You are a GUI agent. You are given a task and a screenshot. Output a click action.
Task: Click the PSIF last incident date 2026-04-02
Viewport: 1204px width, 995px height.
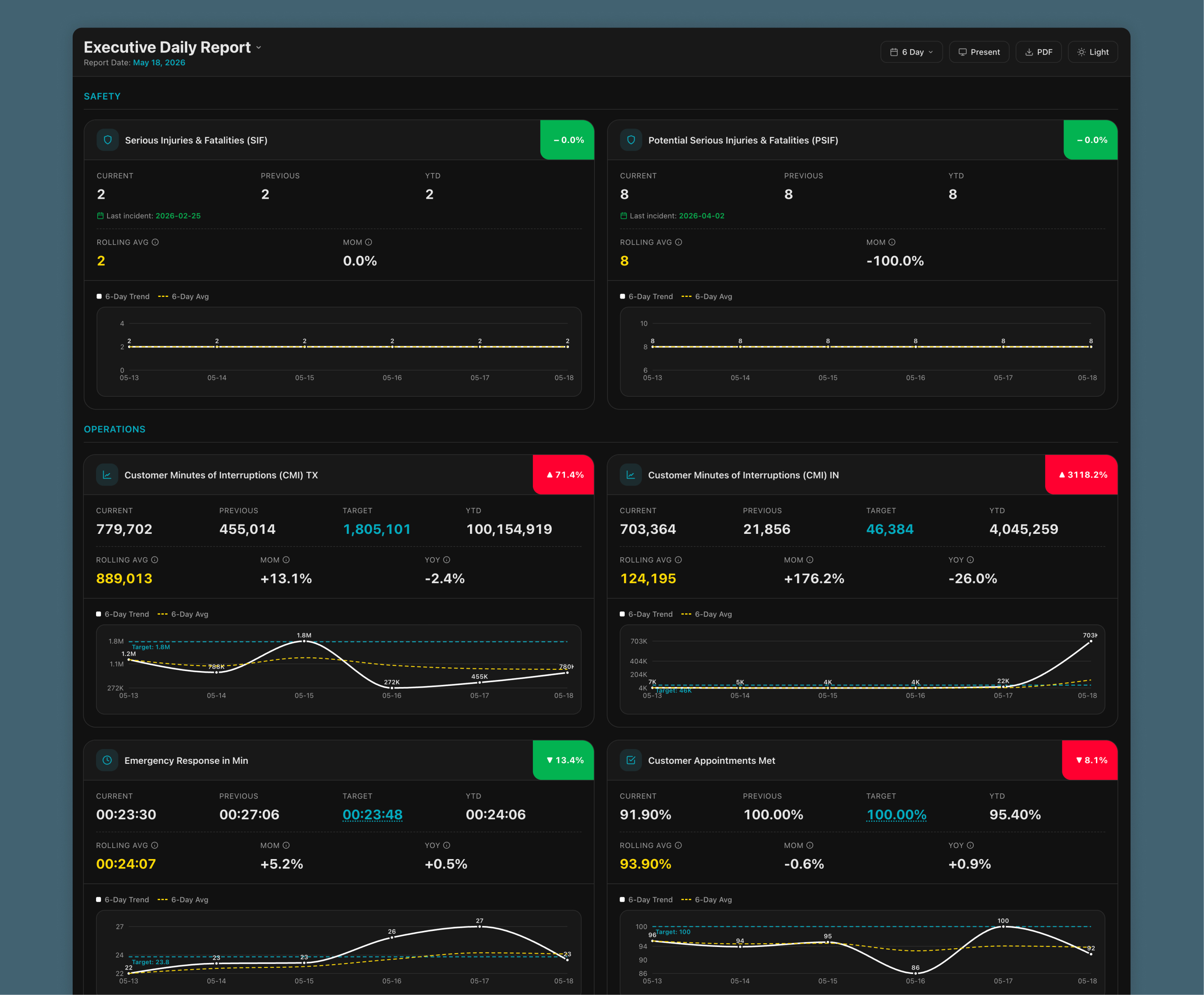coord(702,216)
